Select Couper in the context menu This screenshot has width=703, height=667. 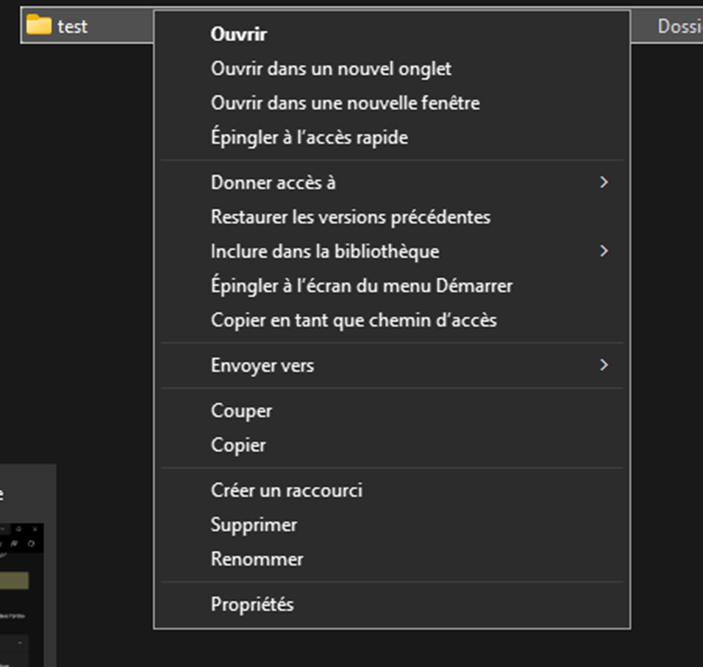tap(392, 411)
